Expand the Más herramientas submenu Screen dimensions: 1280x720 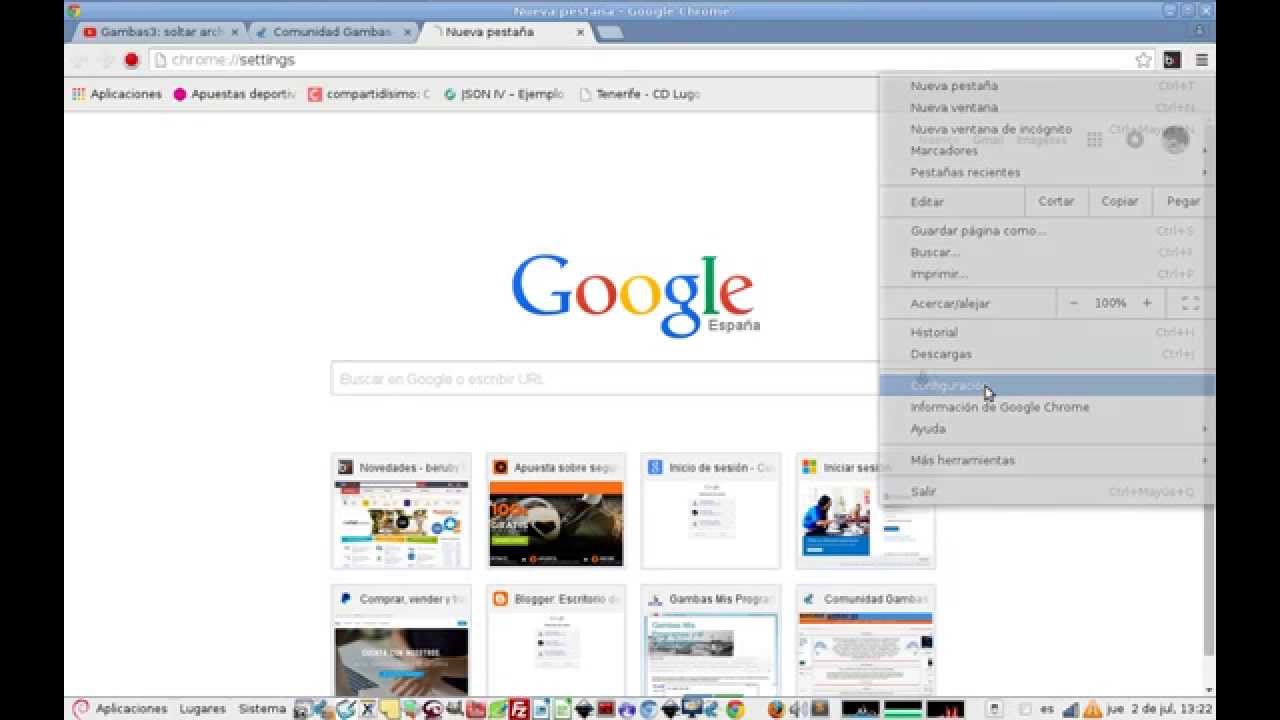[x=1047, y=460]
